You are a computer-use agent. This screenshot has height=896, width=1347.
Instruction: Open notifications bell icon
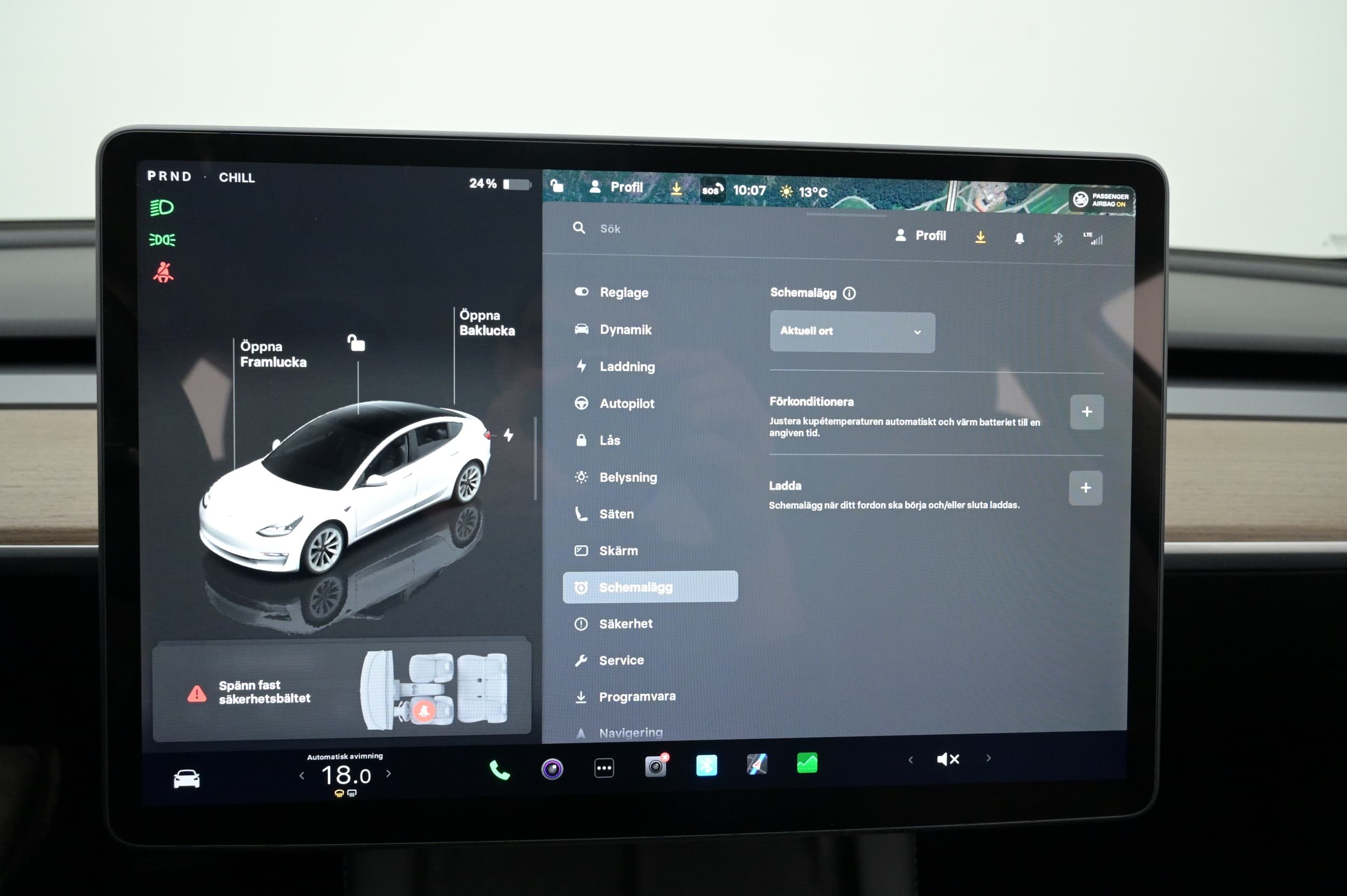1019,238
